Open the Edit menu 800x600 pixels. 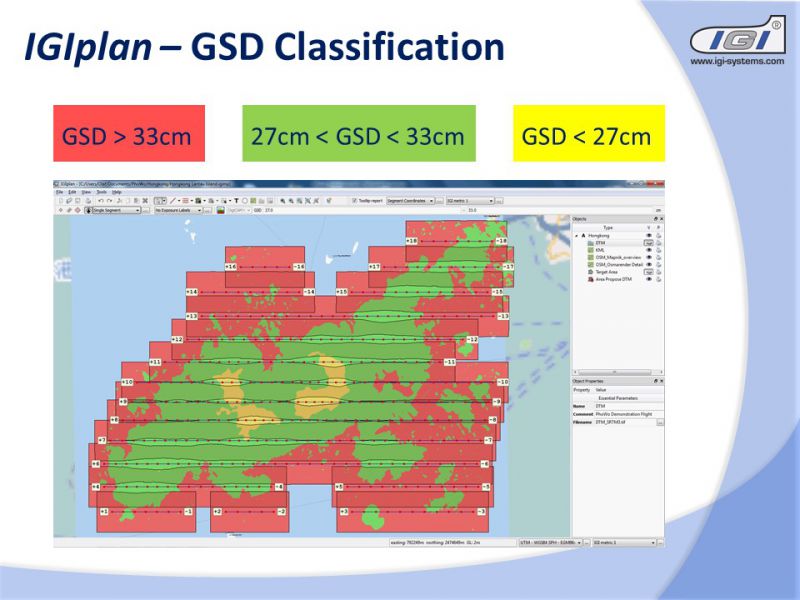[72, 192]
